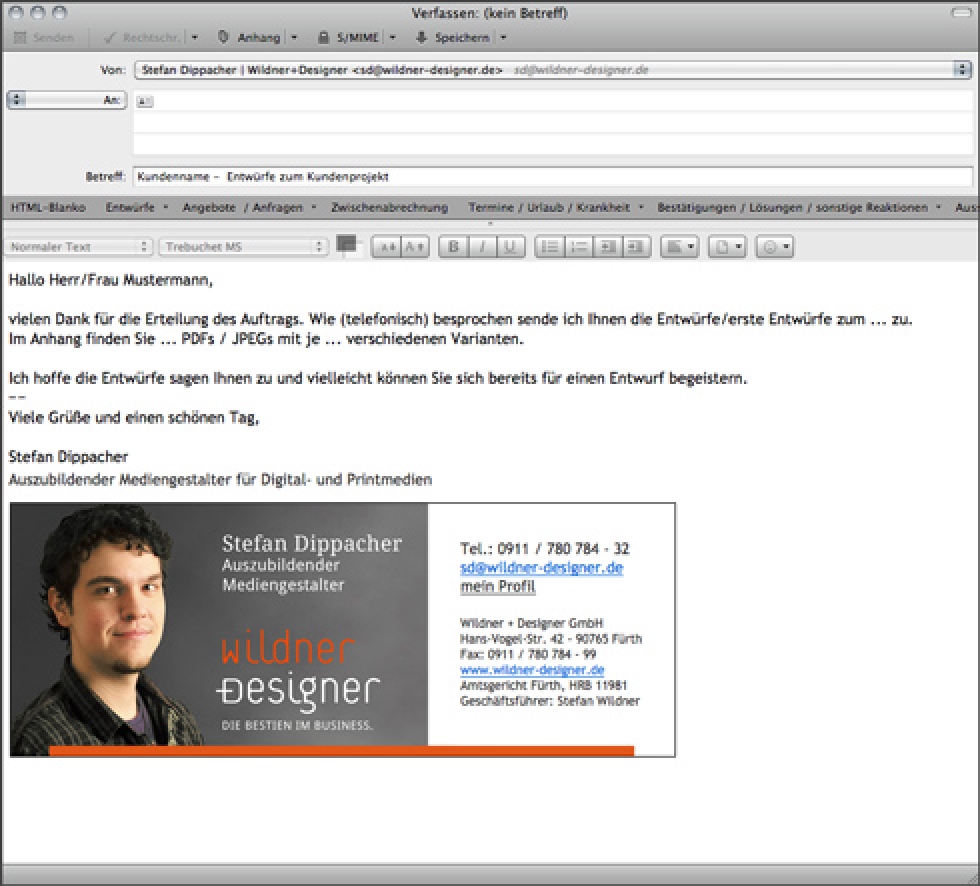Viewport: 980px width, 886px height.
Task: Decrease font size with the A- icon
Action: click(389, 246)
